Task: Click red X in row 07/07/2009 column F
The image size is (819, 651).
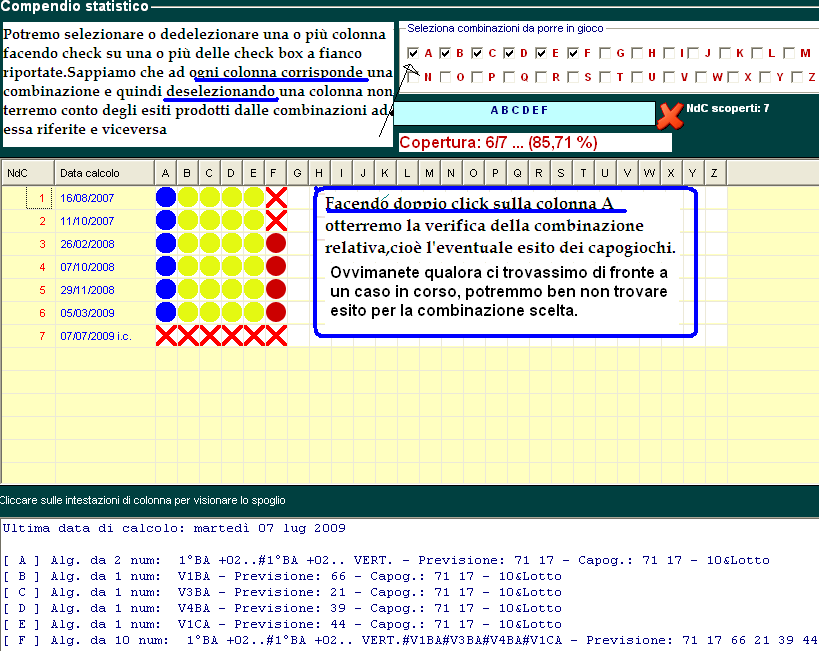Action: pyautogui.click(x=276, y=335)
